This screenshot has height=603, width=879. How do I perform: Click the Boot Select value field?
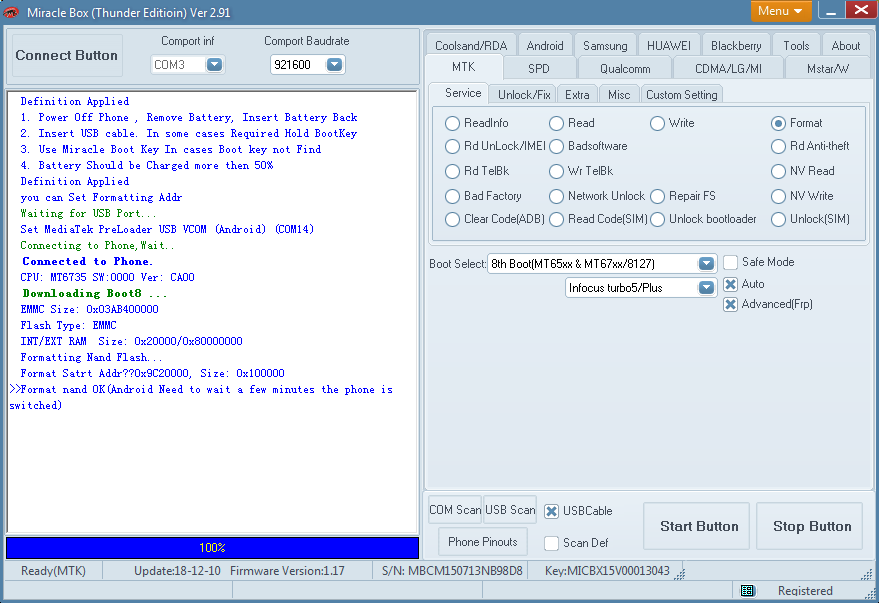click(593, 263)
